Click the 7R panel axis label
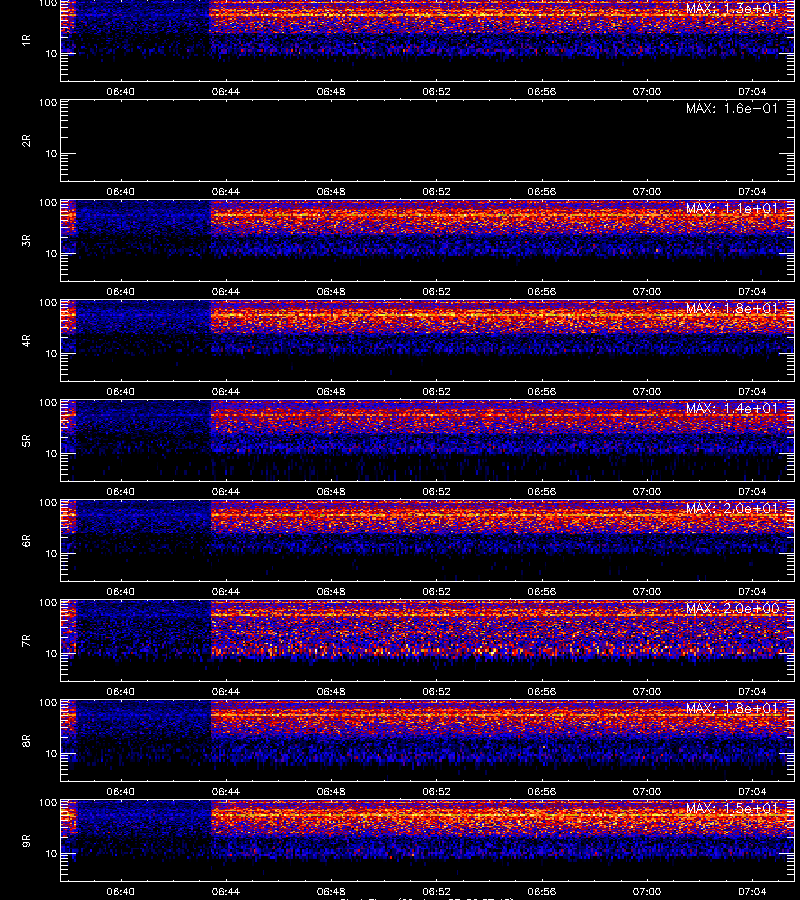This screenshot has width=800, height=900. [x=26, y=641]
